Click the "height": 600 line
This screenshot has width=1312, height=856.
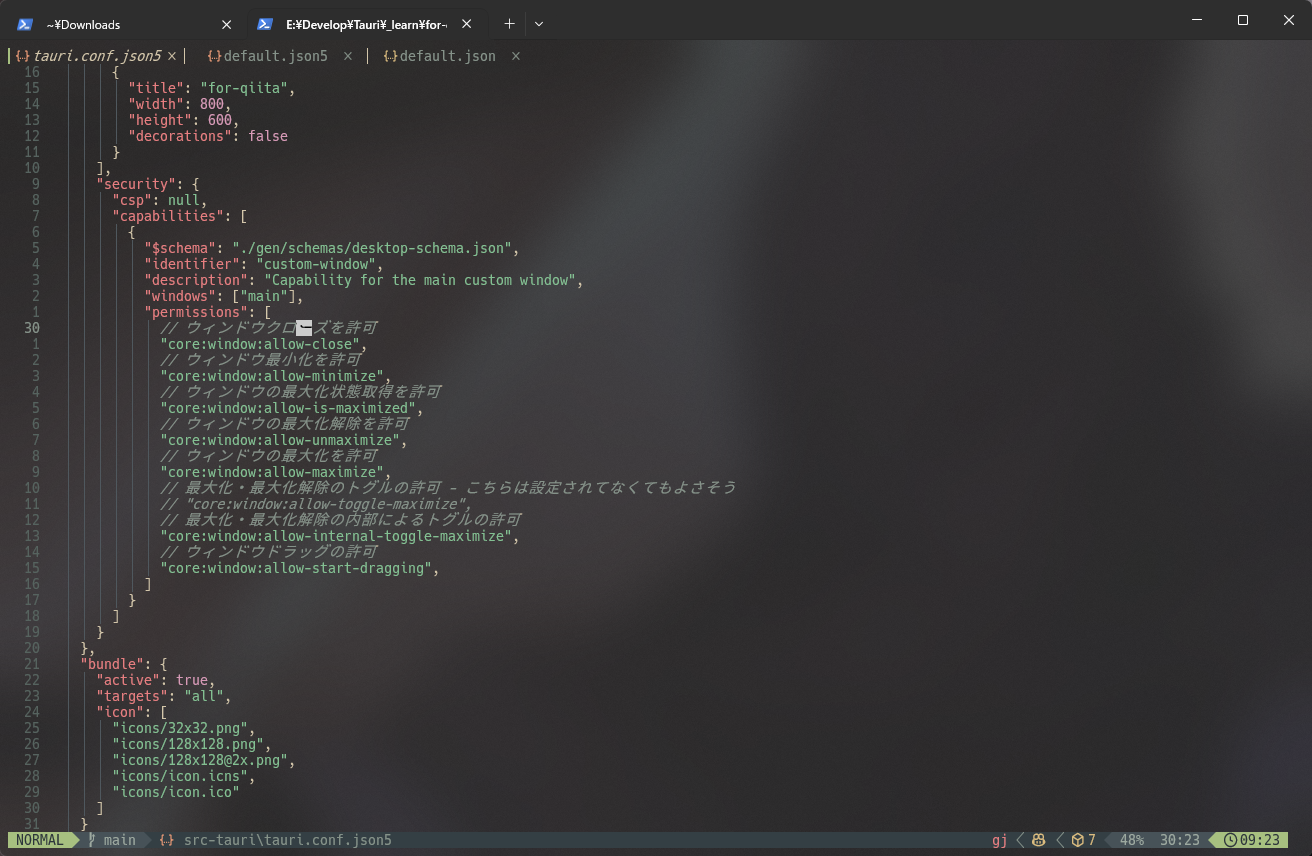coord(184,120)
